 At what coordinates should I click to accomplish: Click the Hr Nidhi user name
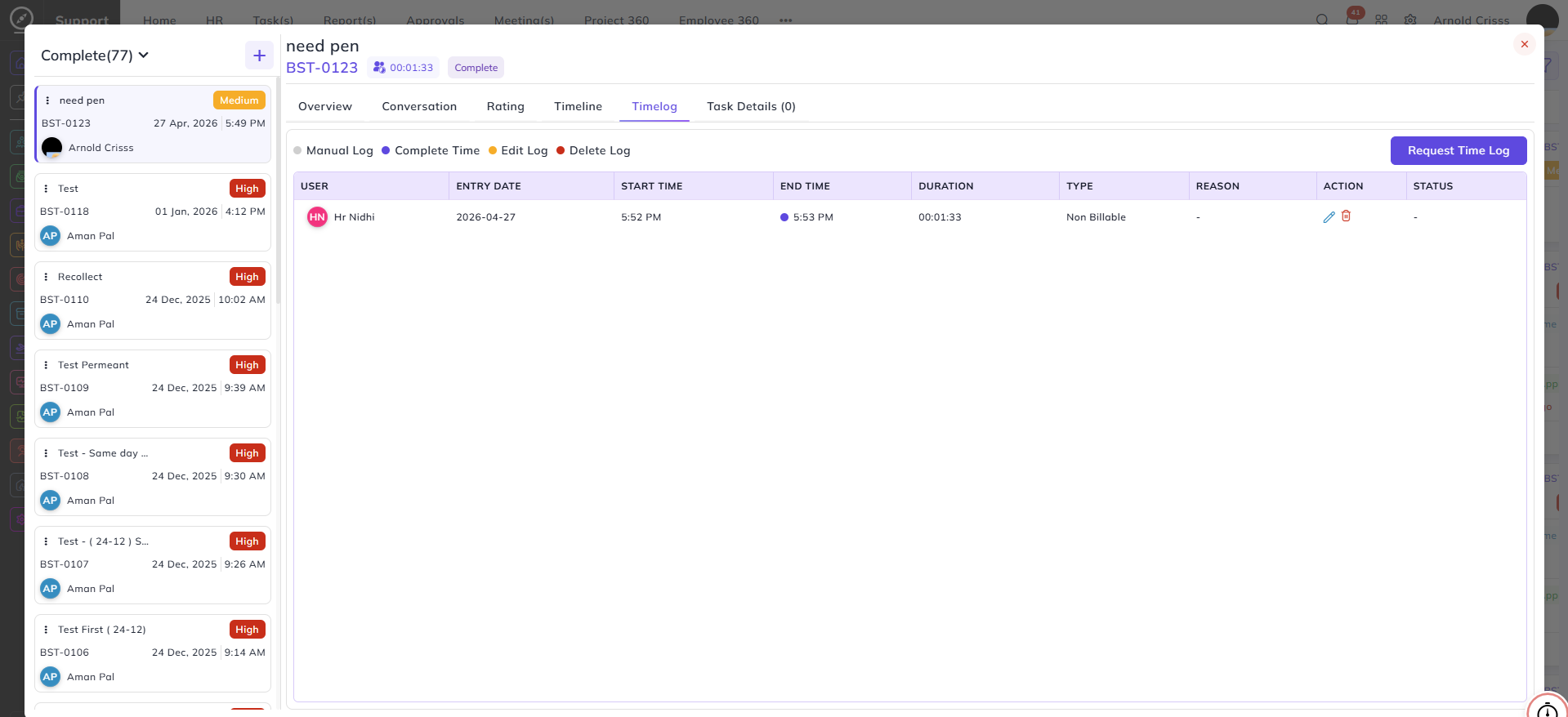click(x=355, y=217)
